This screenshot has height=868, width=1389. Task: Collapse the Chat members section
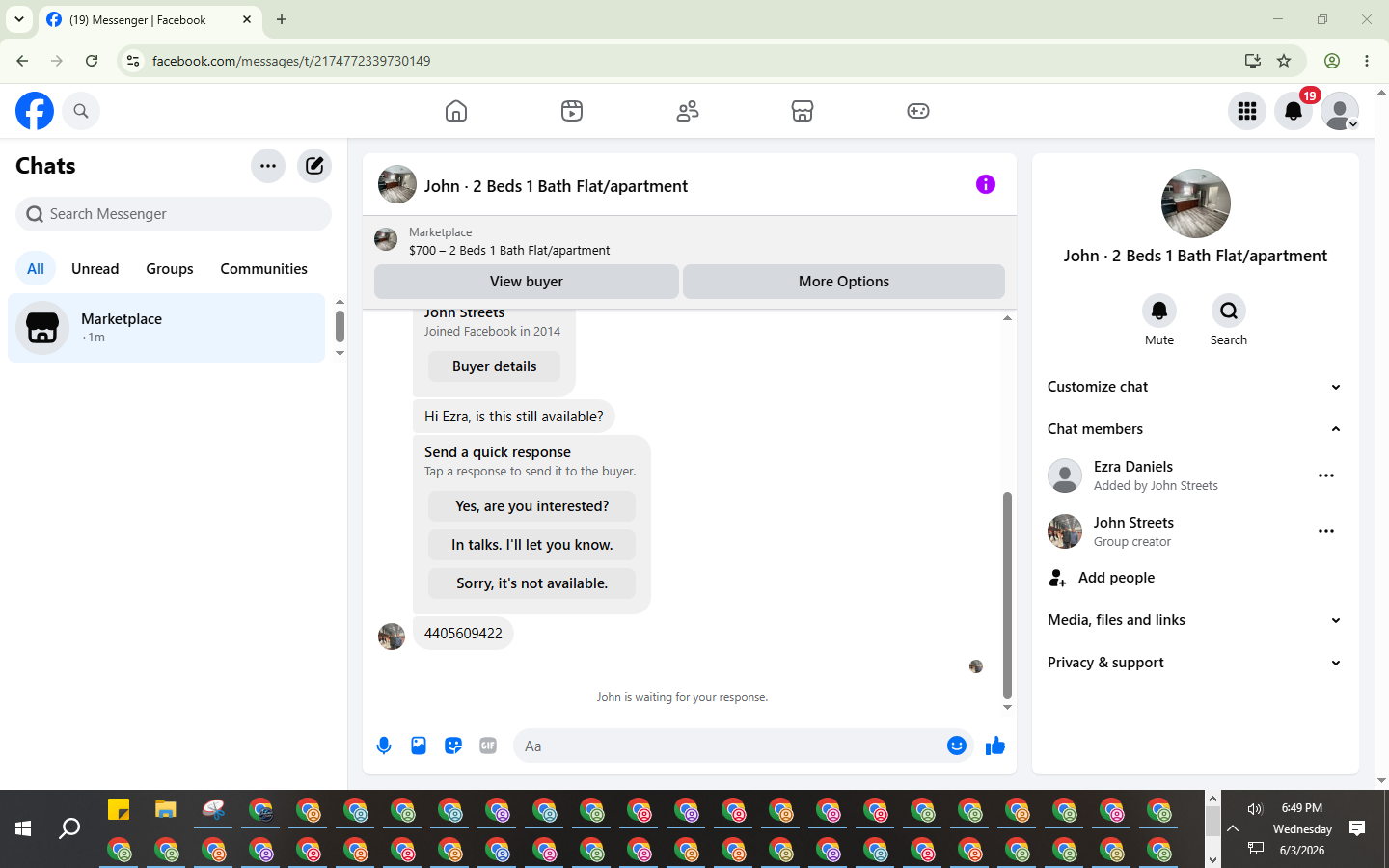1195,429
